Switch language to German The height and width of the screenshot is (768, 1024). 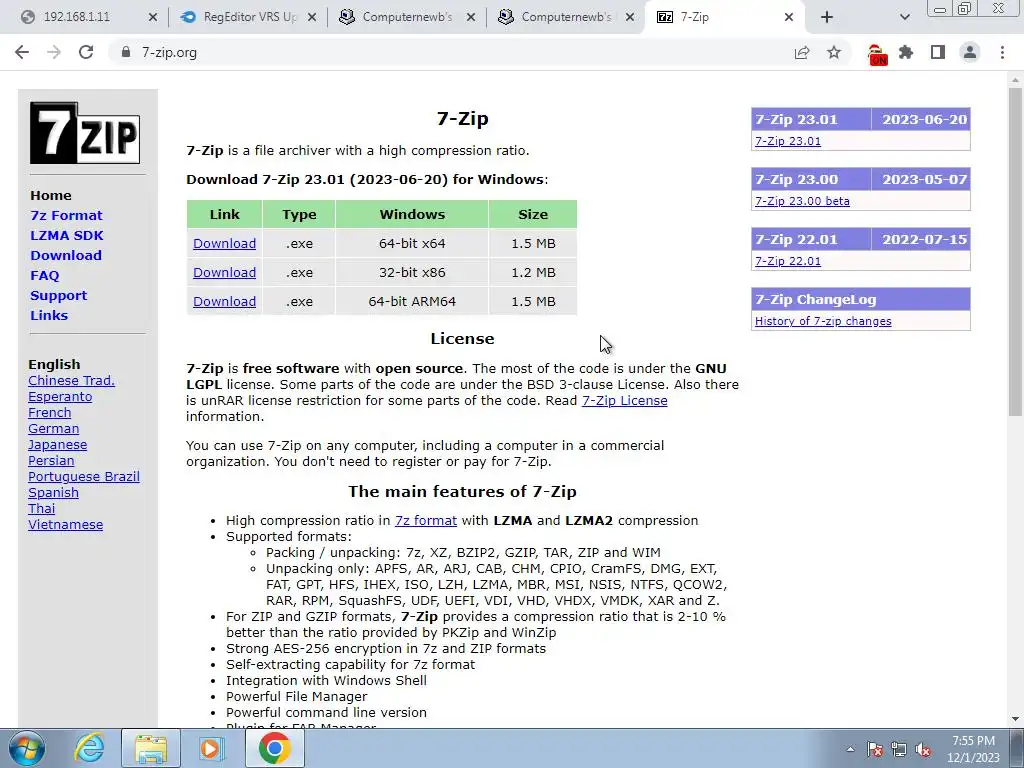click(54, 429)
